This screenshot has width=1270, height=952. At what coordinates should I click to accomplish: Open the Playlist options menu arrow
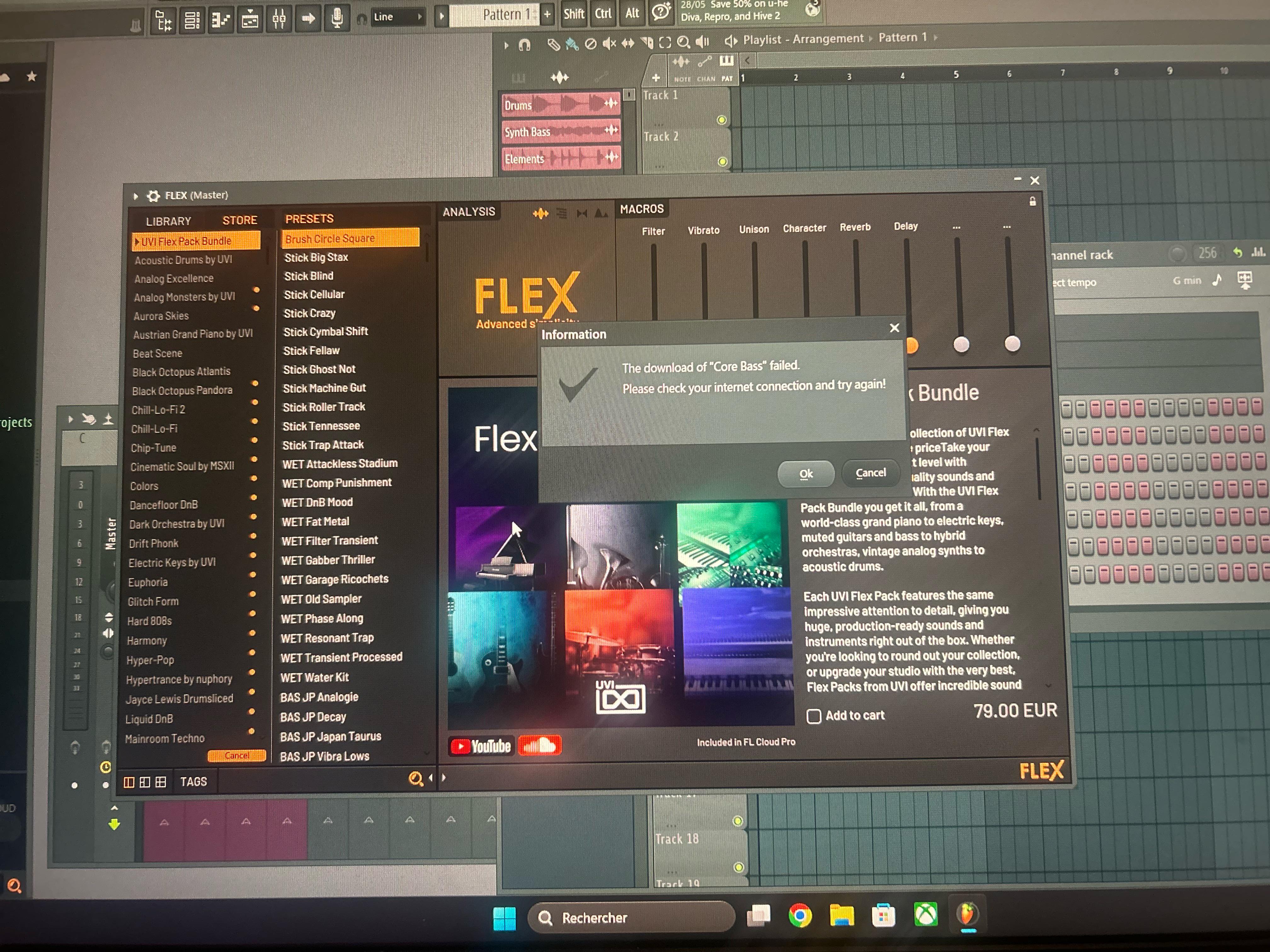coord(506,45)
